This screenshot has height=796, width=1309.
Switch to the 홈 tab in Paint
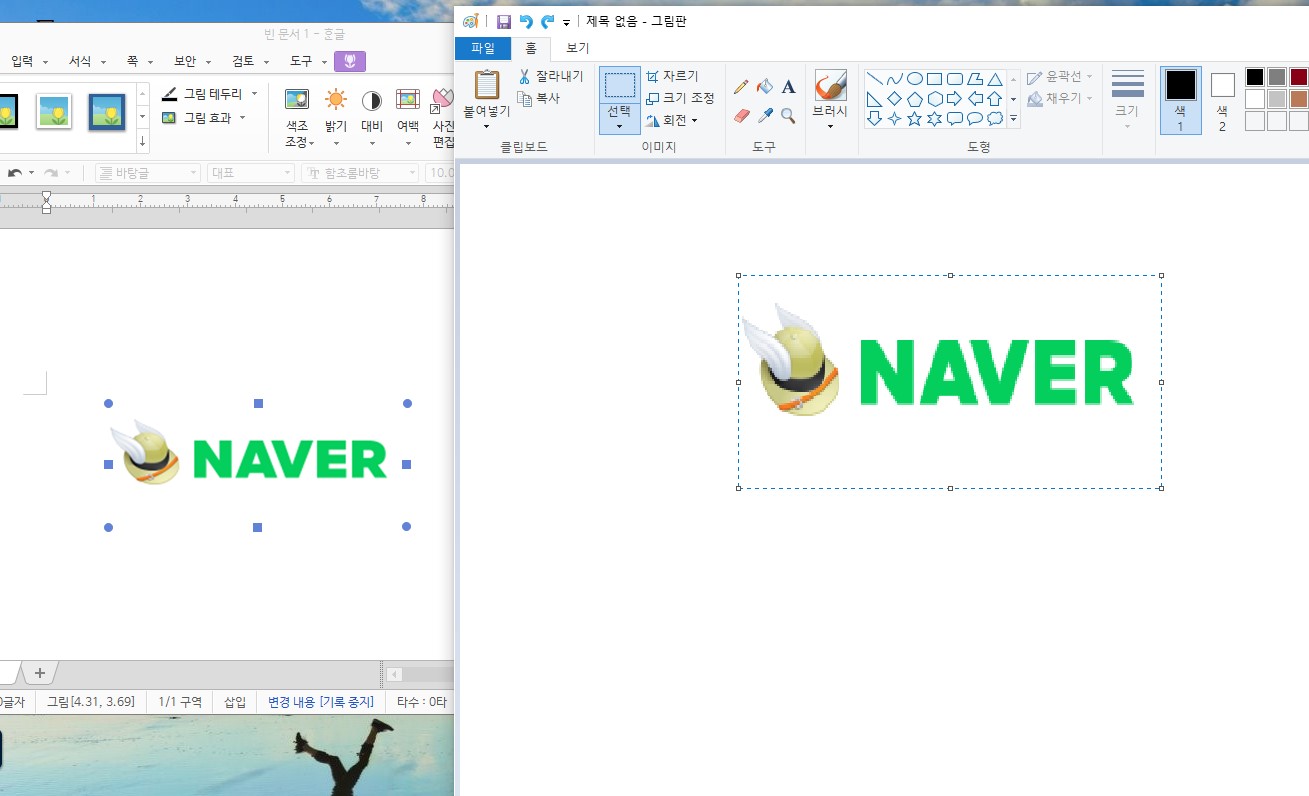coord(531,48)
